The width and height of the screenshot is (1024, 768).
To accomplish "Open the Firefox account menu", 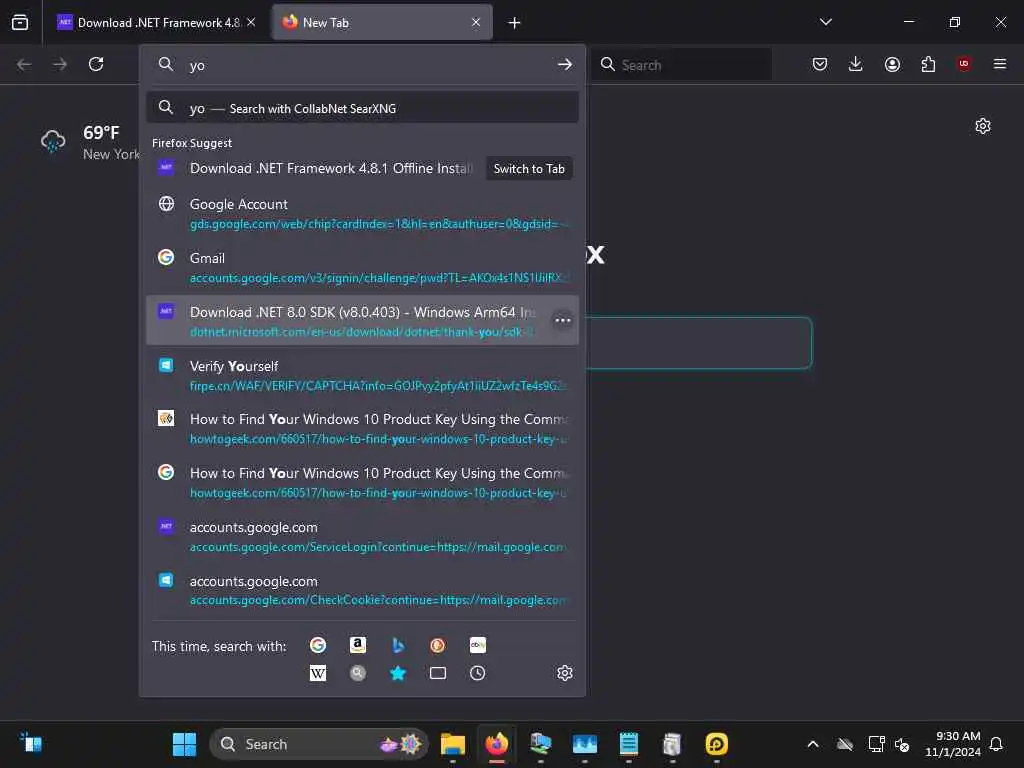I will (892, 64).
